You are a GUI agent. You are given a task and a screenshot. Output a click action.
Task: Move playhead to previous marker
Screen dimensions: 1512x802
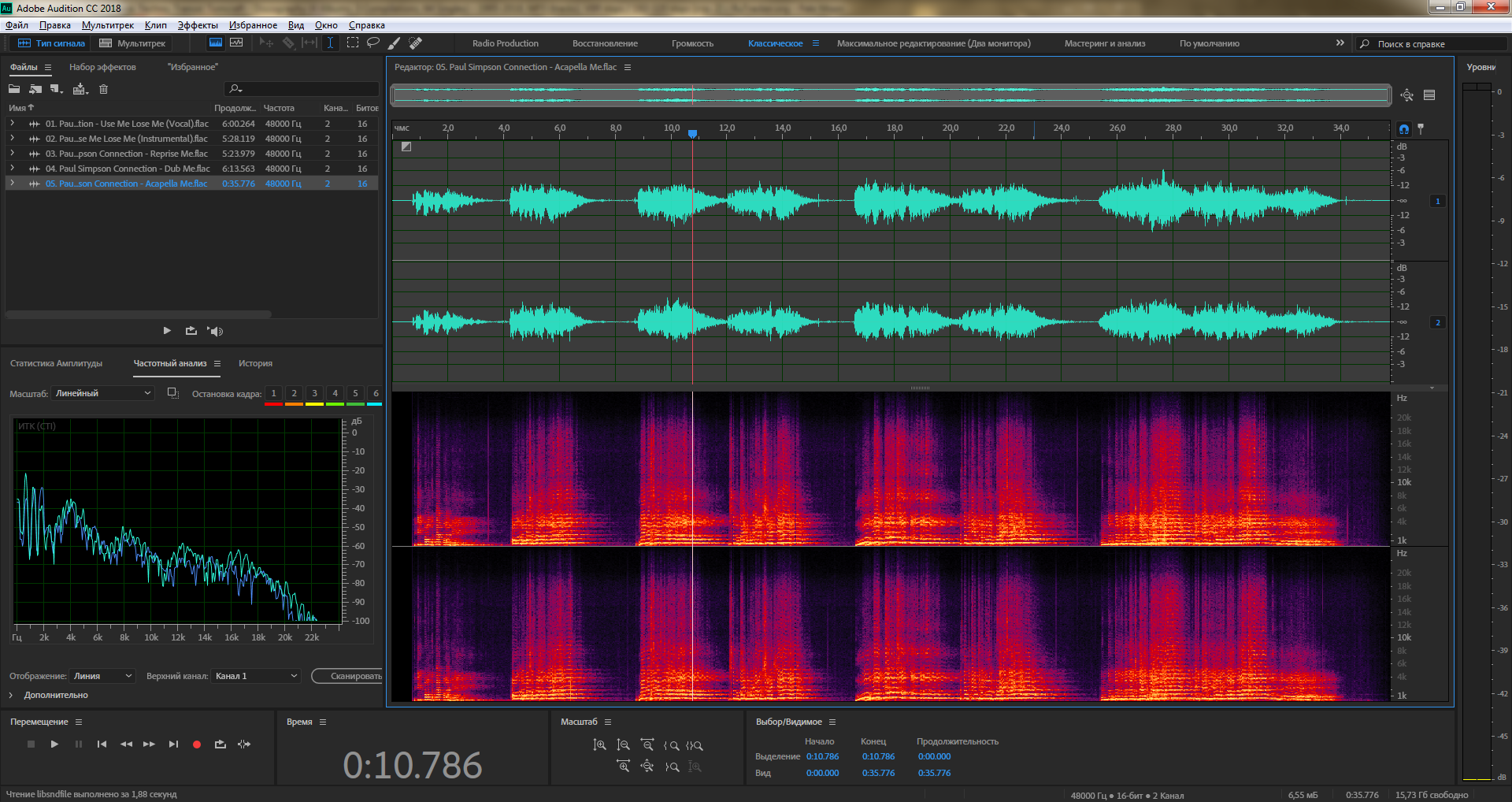pos(102,744)
